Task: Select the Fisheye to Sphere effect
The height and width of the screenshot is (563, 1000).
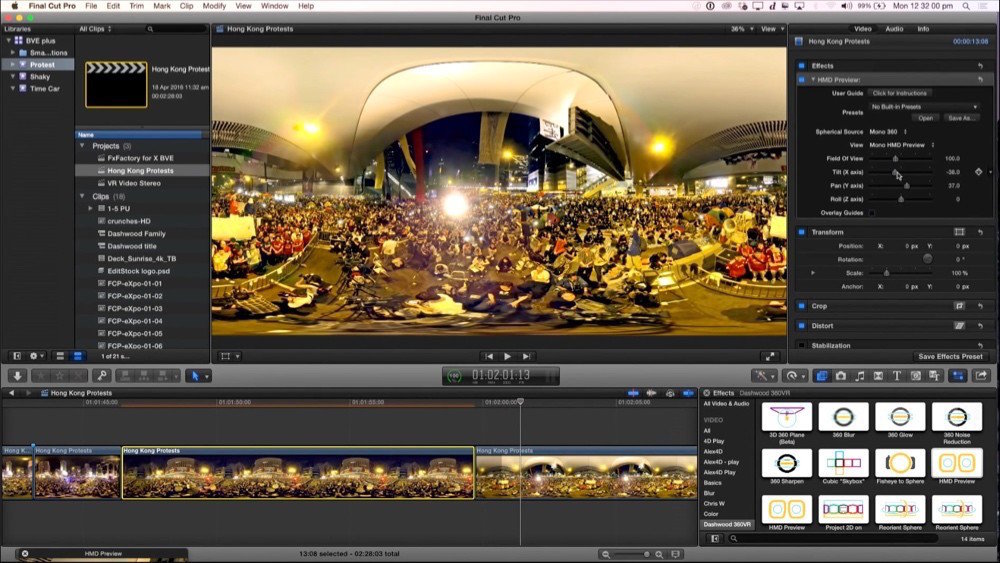Action: point(900,466)
